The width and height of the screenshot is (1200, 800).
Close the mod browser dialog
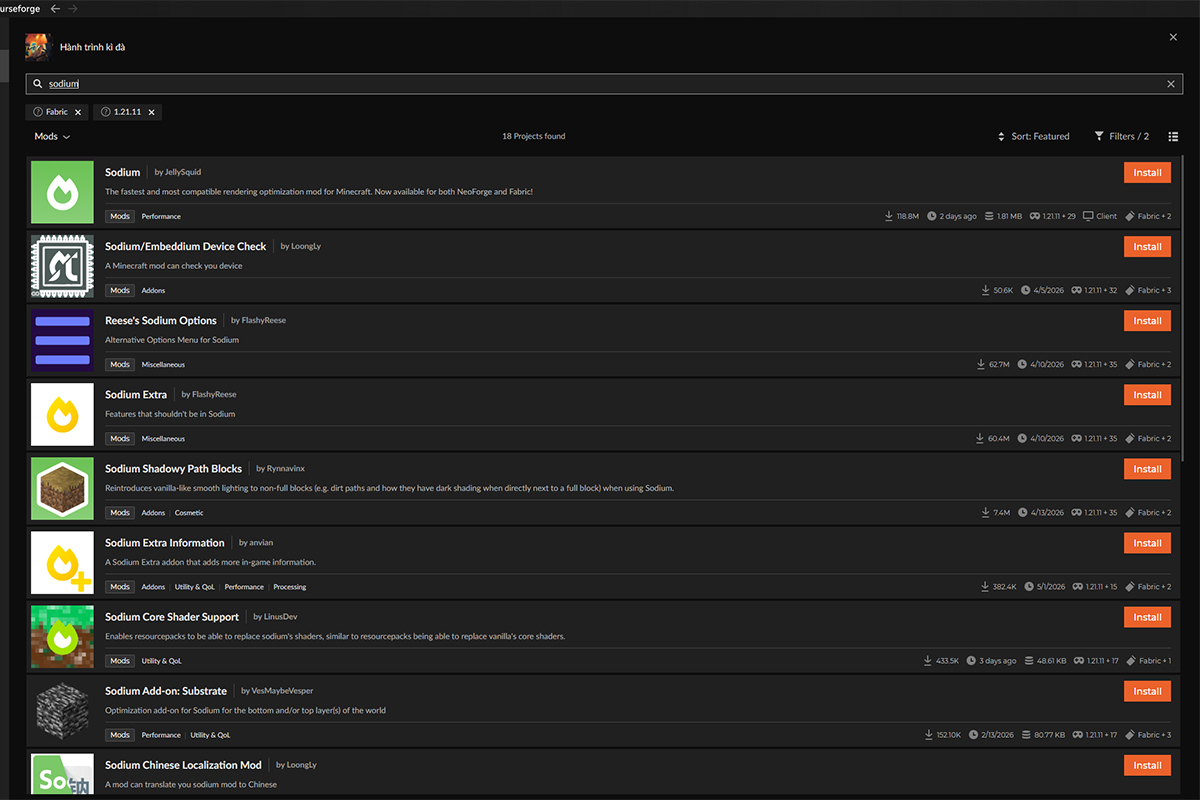(x=1173, y=37)
